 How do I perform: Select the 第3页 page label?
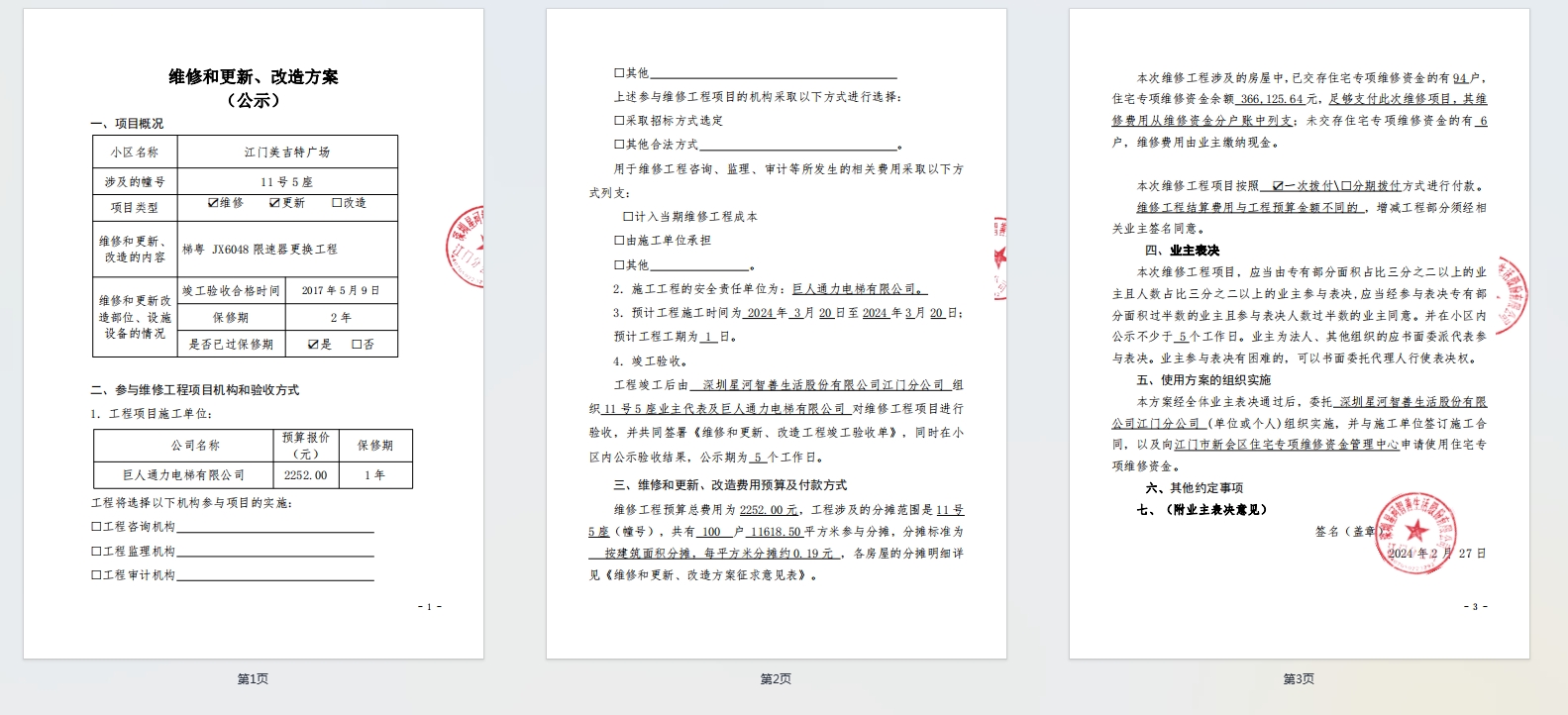(1299, 679)
